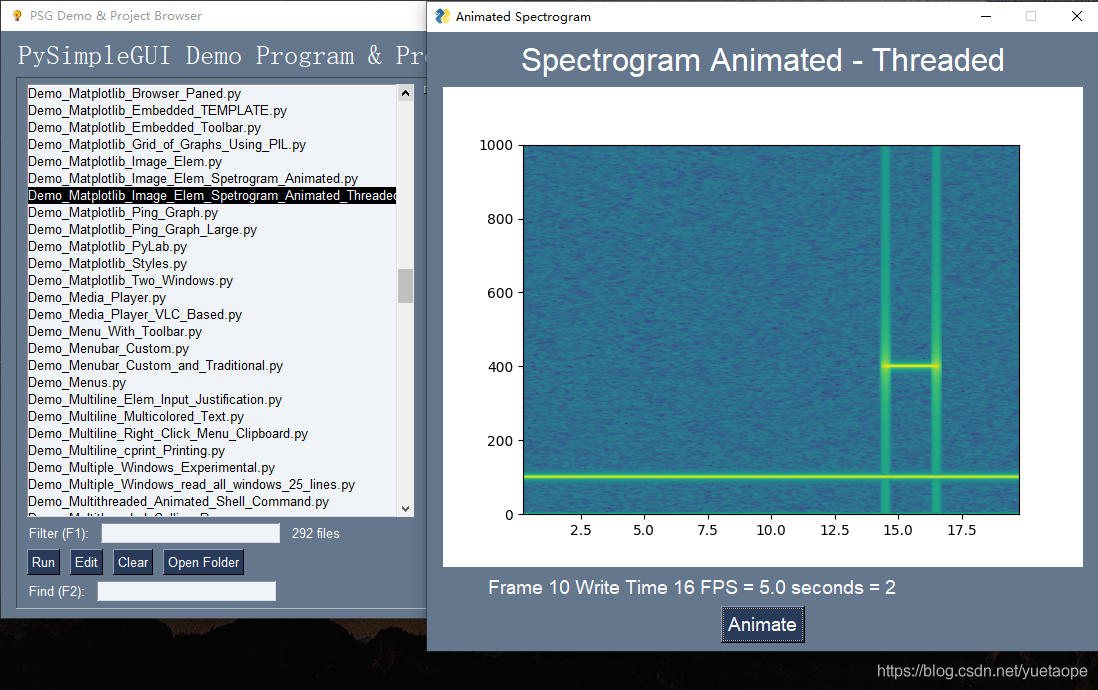This screenshot has width=1098, height=690.
Task: Select Demo_Matplotlib_Embedded_Toolbar.py
Action: (x=211, y=127)
